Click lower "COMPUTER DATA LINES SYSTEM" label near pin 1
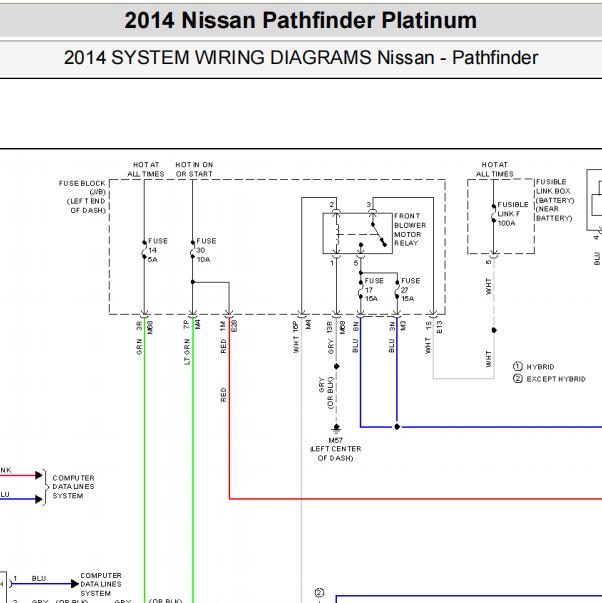The height and width of the screenshot is (603, 602). click(x=101, y=584)
